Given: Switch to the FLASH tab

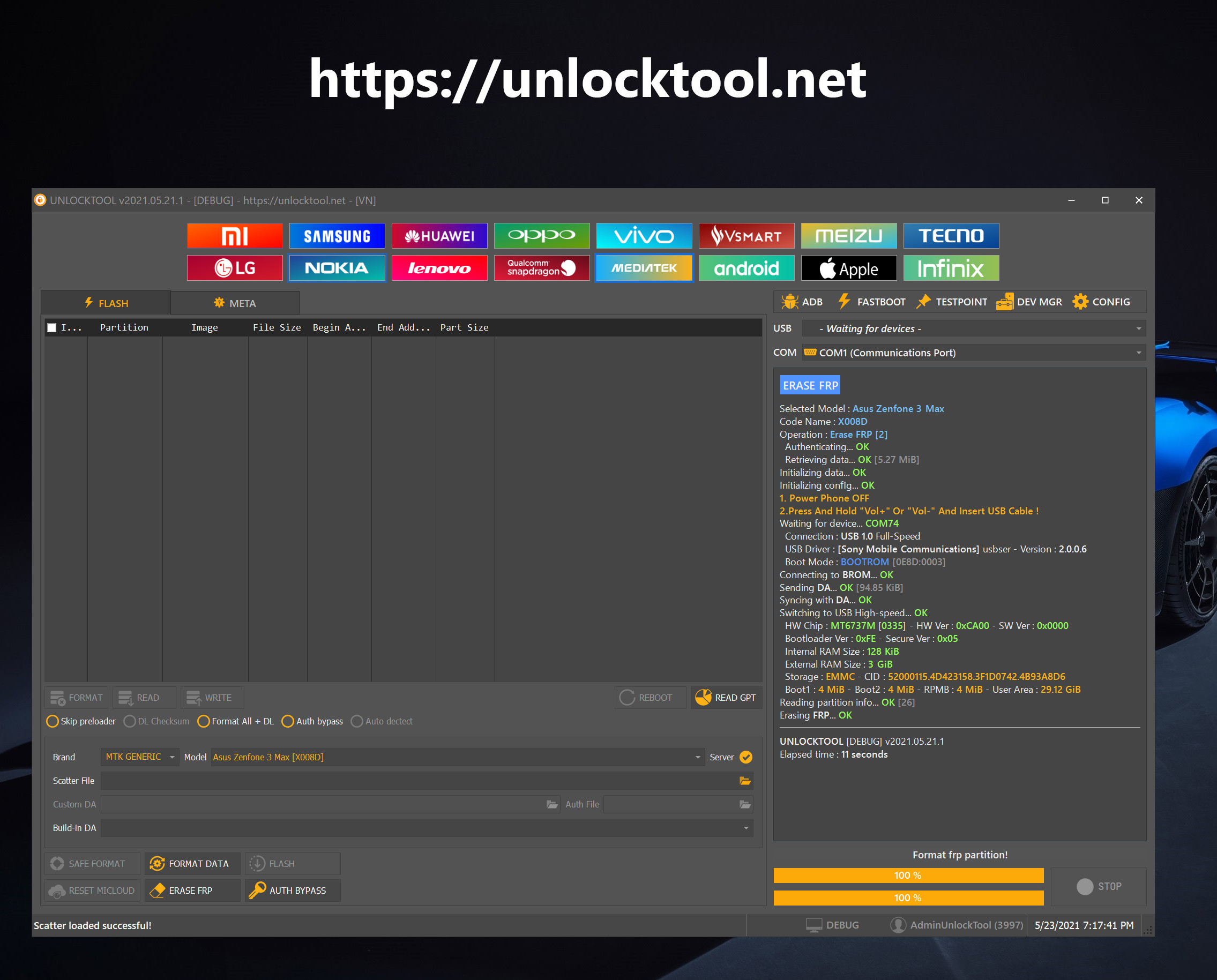Looking at the screenshot, I should pos(106,303).
